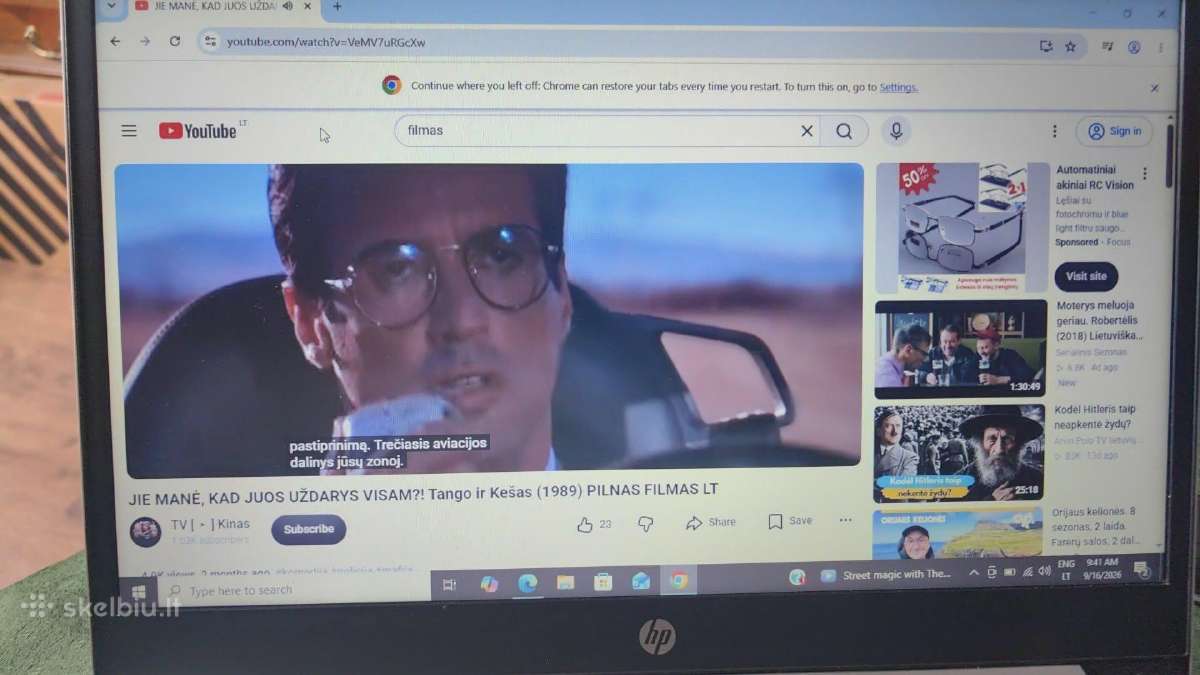Open Mail app from the taskbar
1200x675 pixels.
coord(641,580)
